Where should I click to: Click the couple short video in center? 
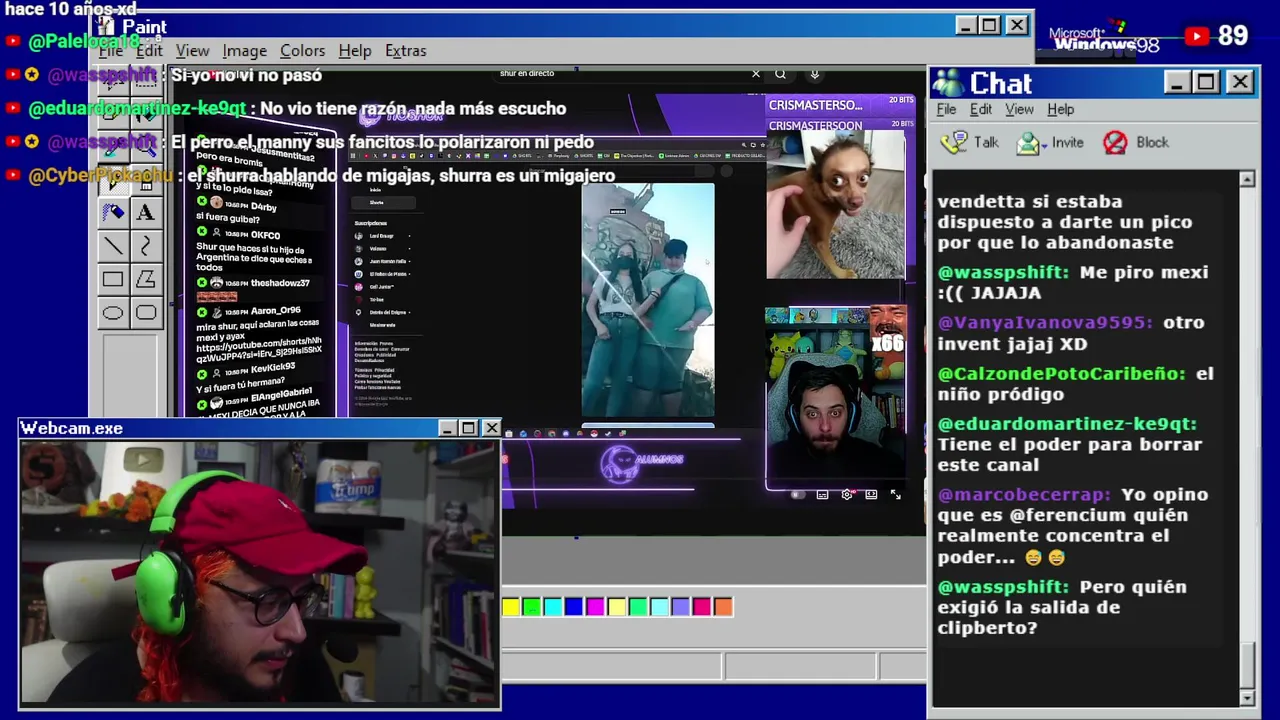tap(648, 300)
